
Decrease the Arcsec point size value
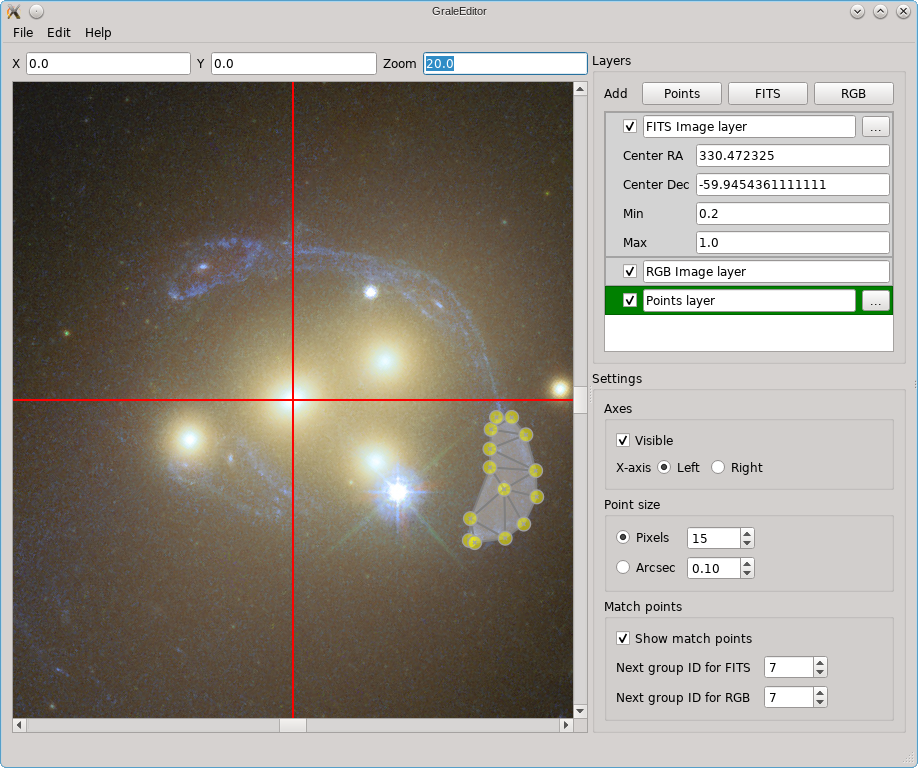point(746,573)
